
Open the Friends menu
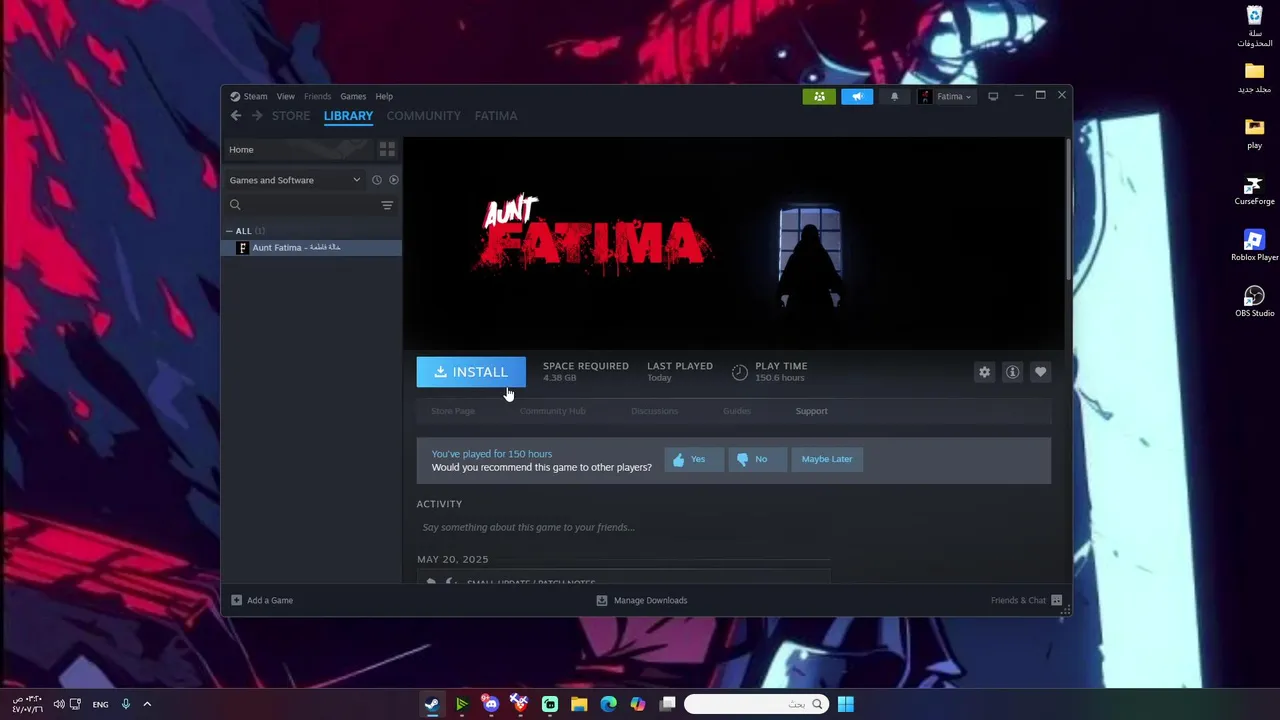coord(317,96)
